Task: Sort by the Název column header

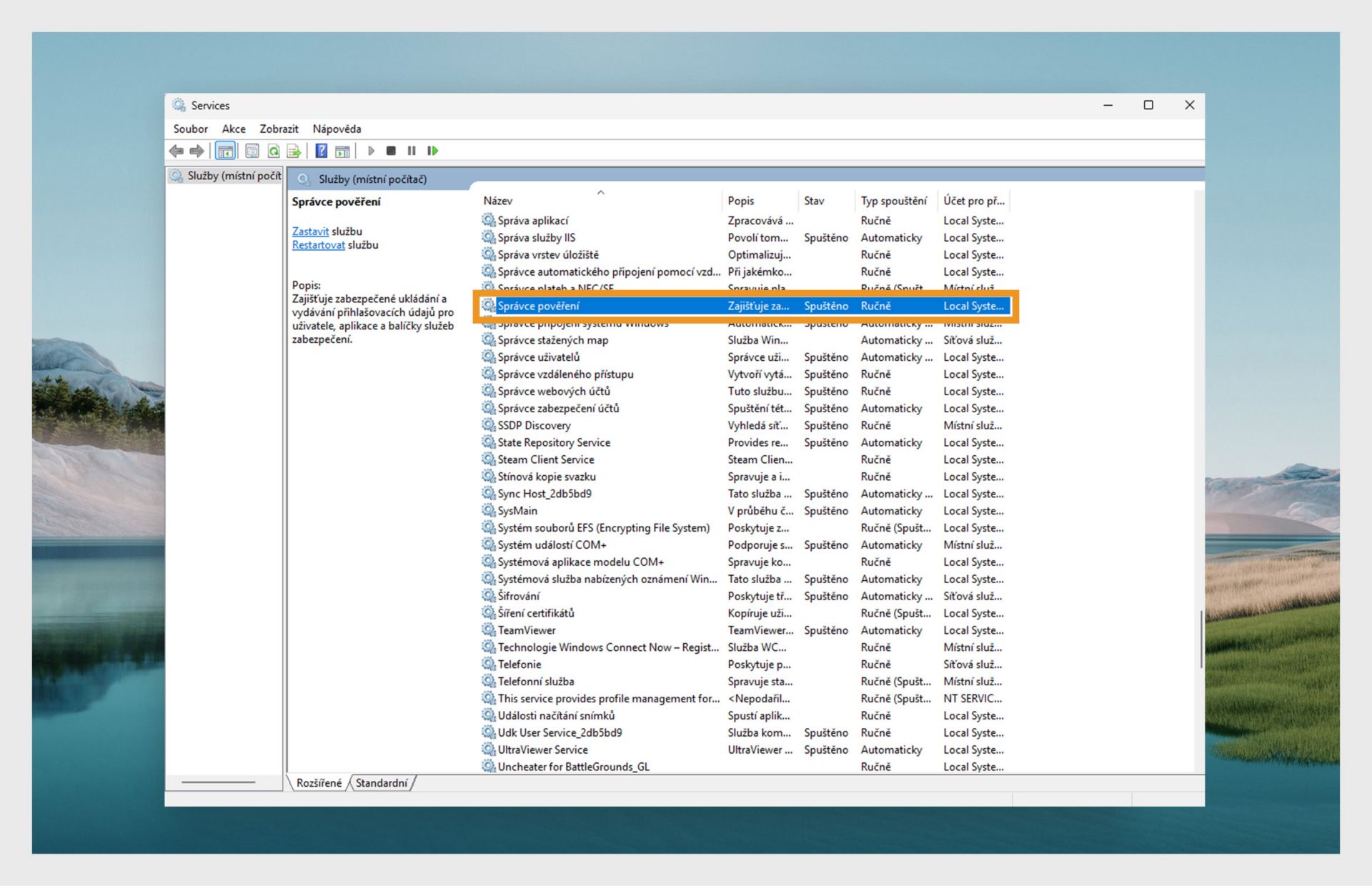Action: pos(498,201)
